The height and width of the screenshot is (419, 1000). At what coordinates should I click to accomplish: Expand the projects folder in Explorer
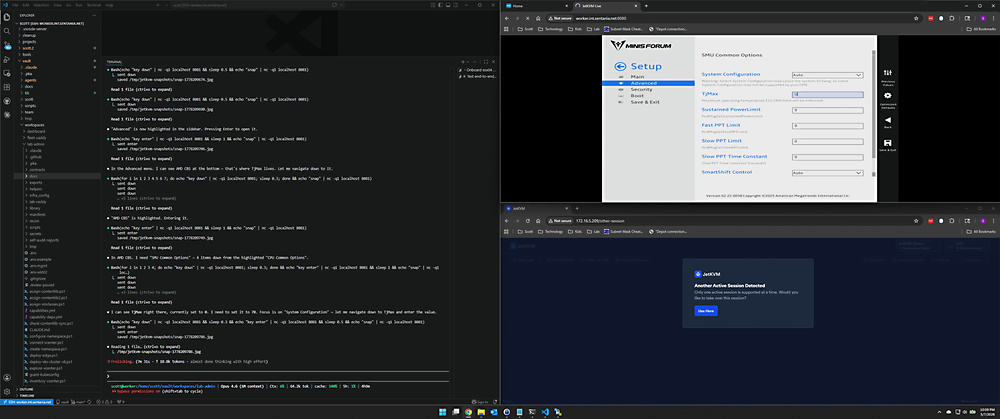tap(30, 41)
